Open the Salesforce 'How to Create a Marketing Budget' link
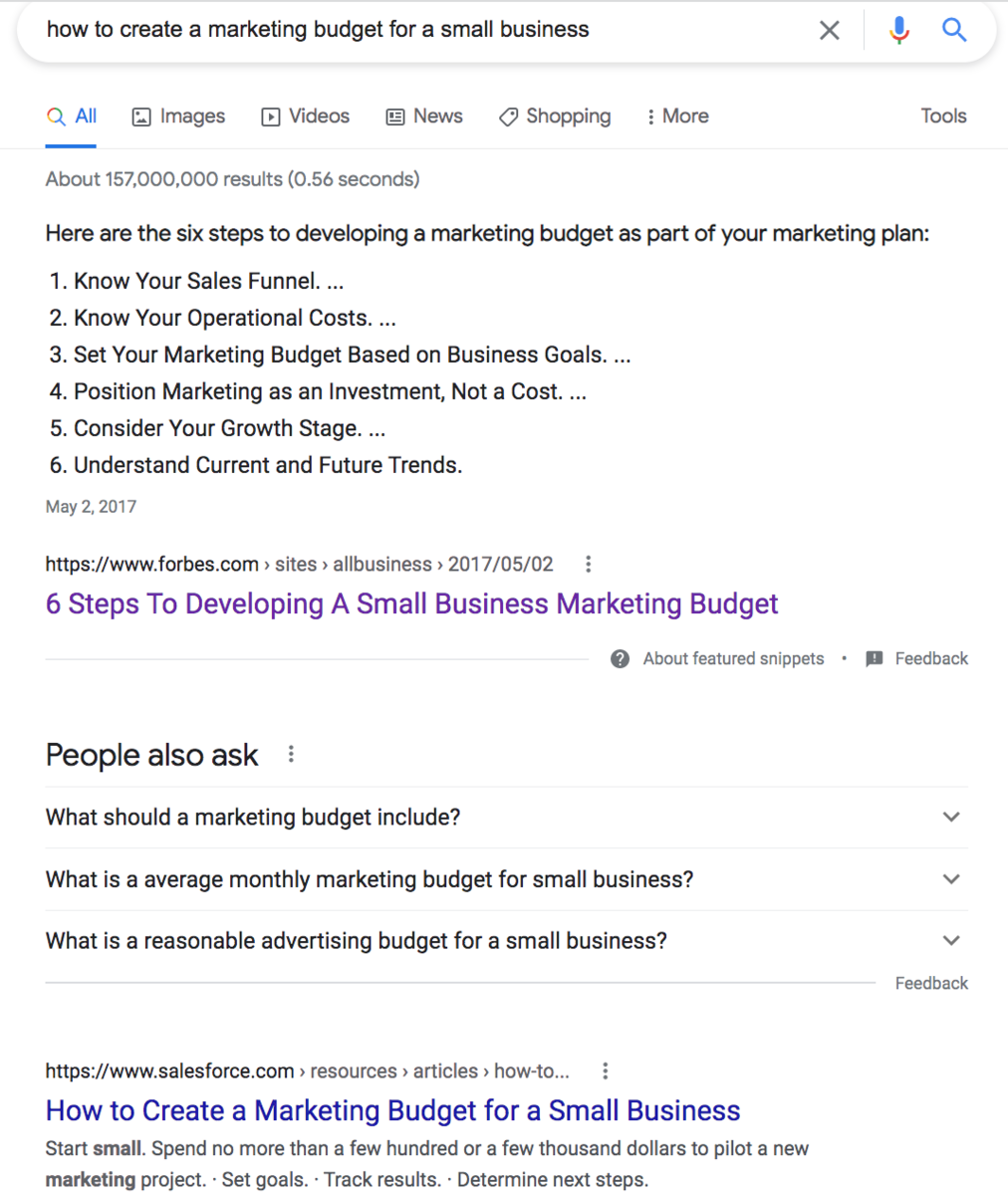The image size is (1008, 1195). coord(392,1110)
